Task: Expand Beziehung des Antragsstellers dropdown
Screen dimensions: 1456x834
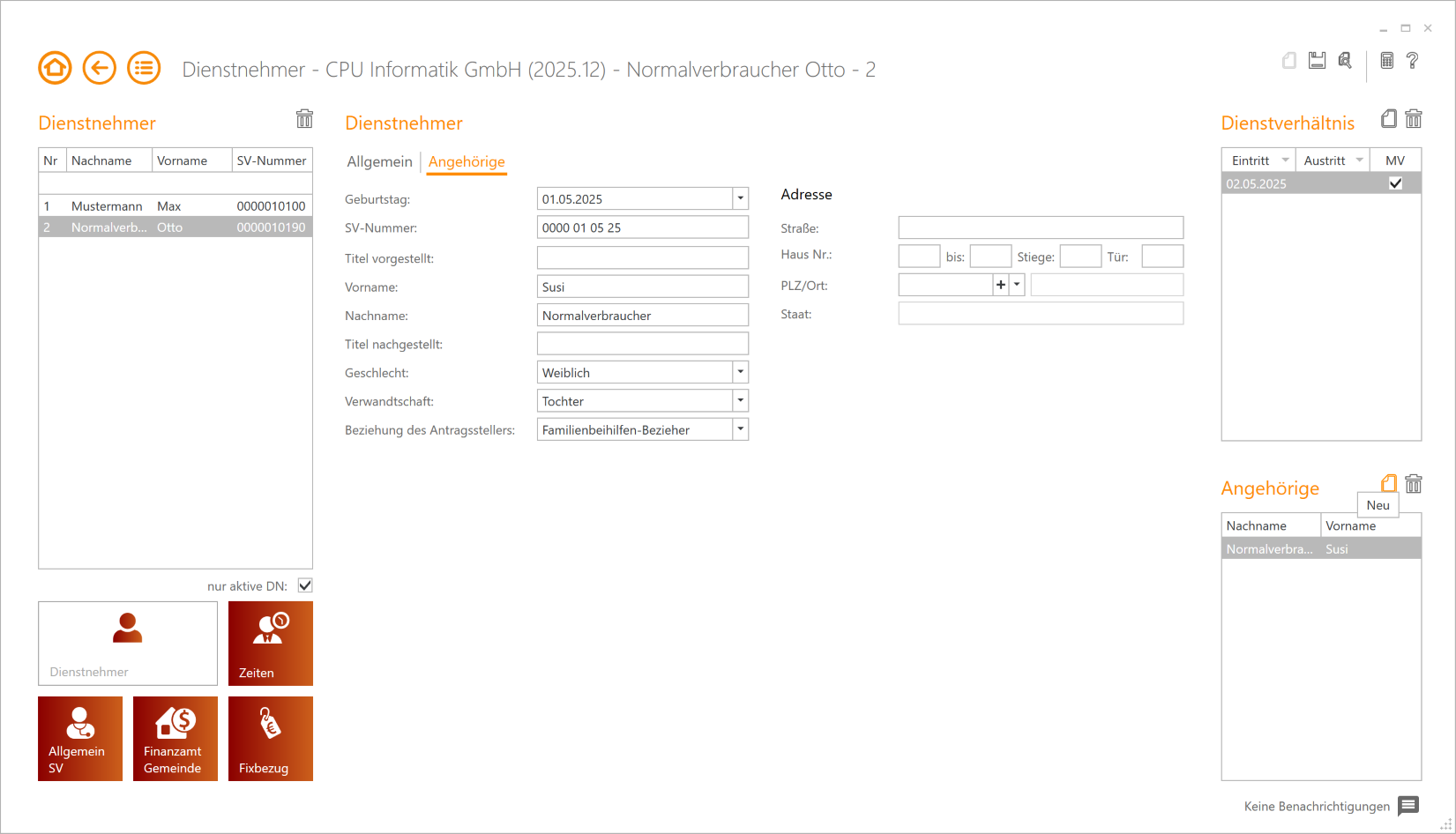Action: click(x=741, y=429)
